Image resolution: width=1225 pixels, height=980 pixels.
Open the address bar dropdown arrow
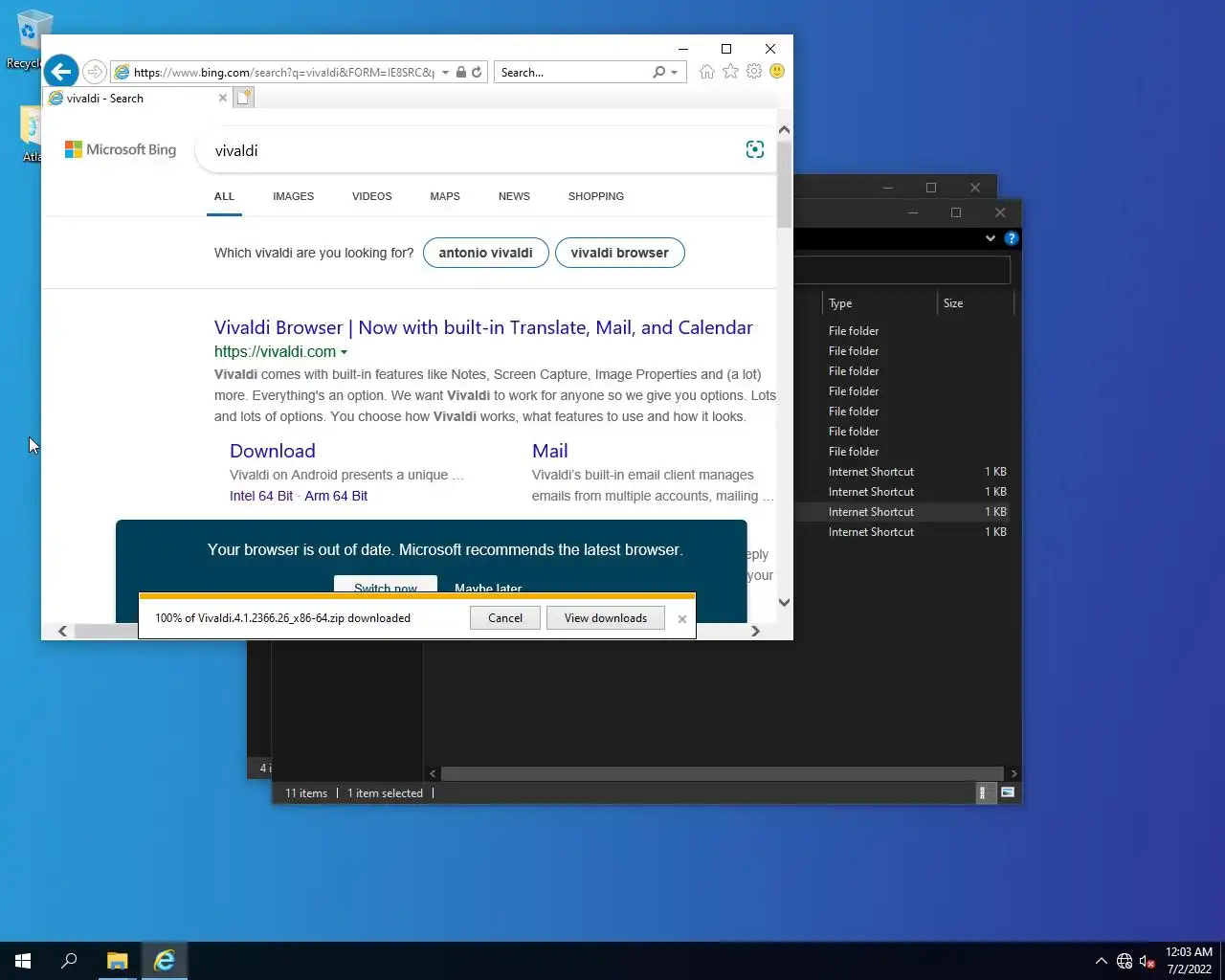[445, 73]
